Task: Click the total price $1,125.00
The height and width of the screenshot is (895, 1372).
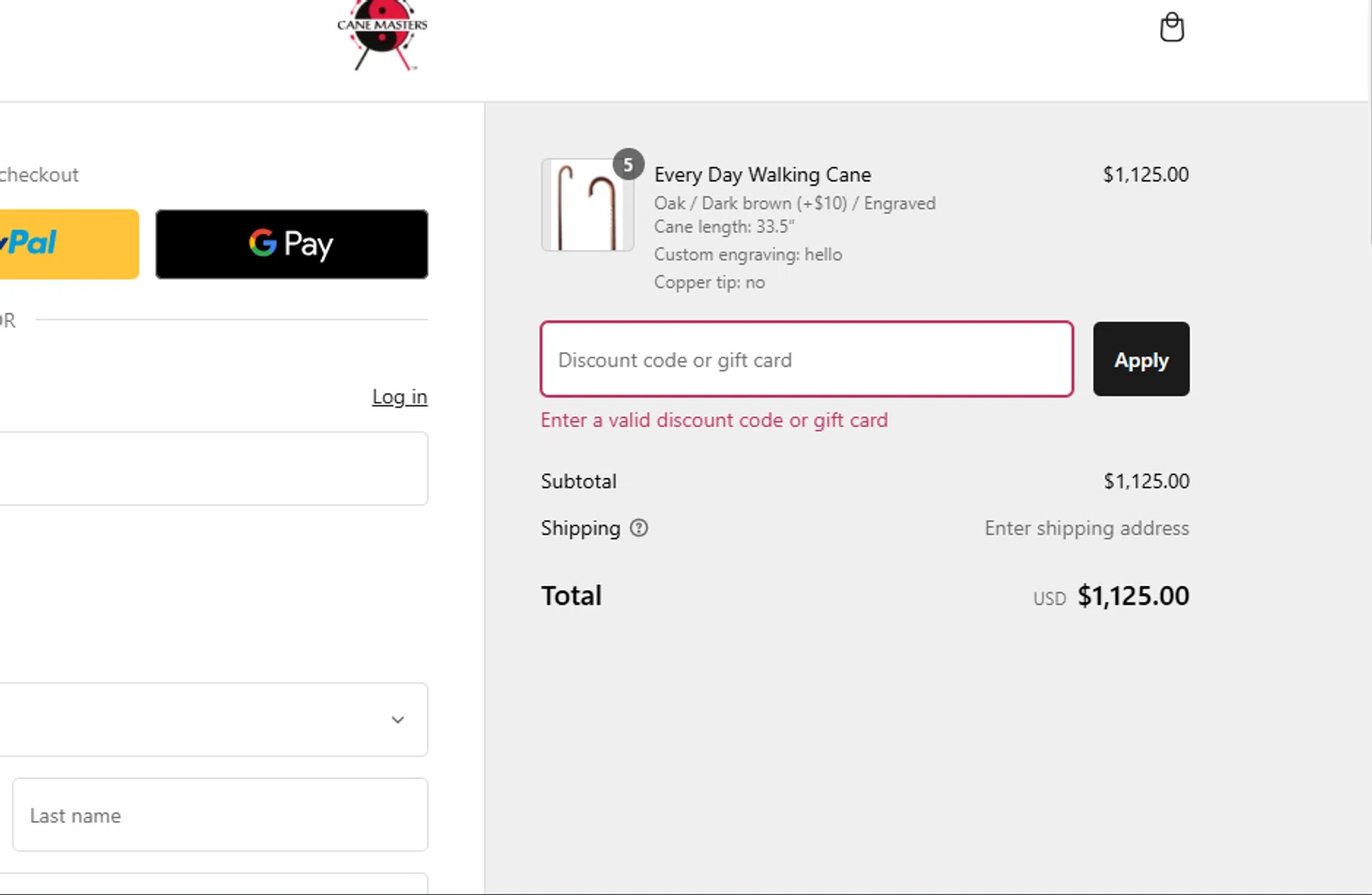Action: coord(1132,596)
